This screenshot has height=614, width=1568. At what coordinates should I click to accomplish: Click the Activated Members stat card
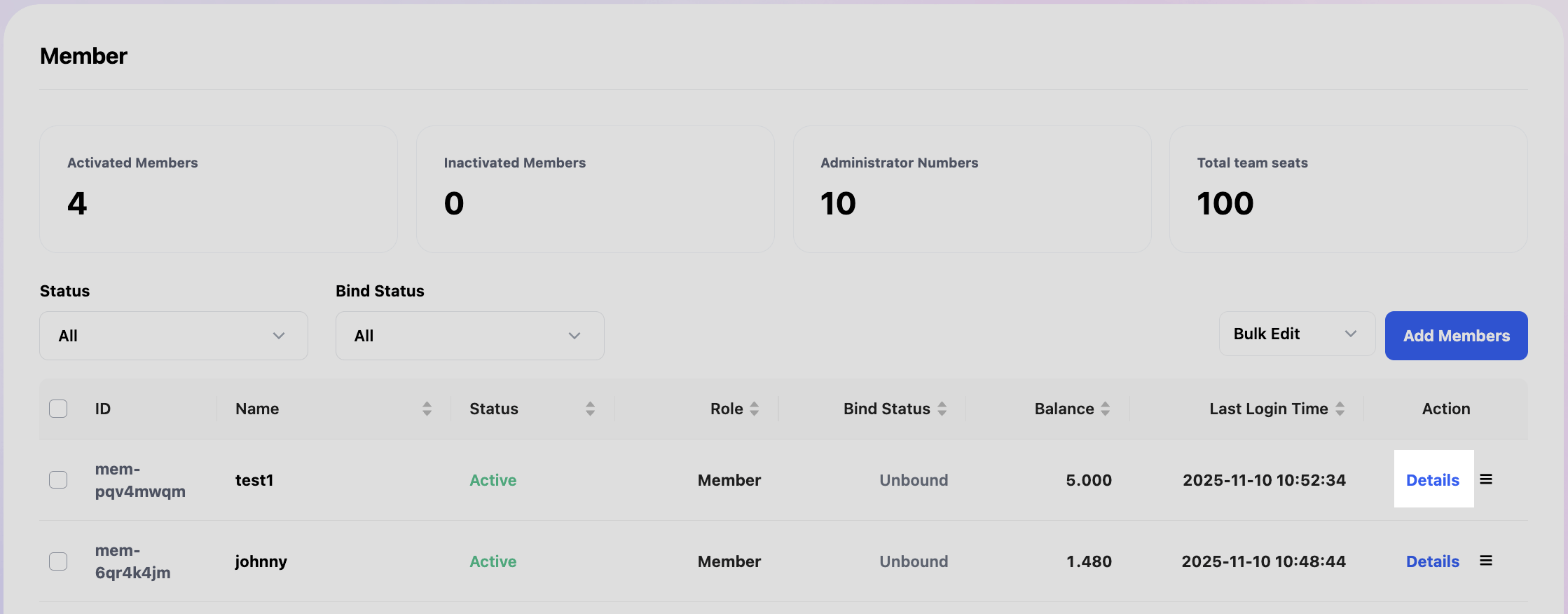click(x=219, y=189)
